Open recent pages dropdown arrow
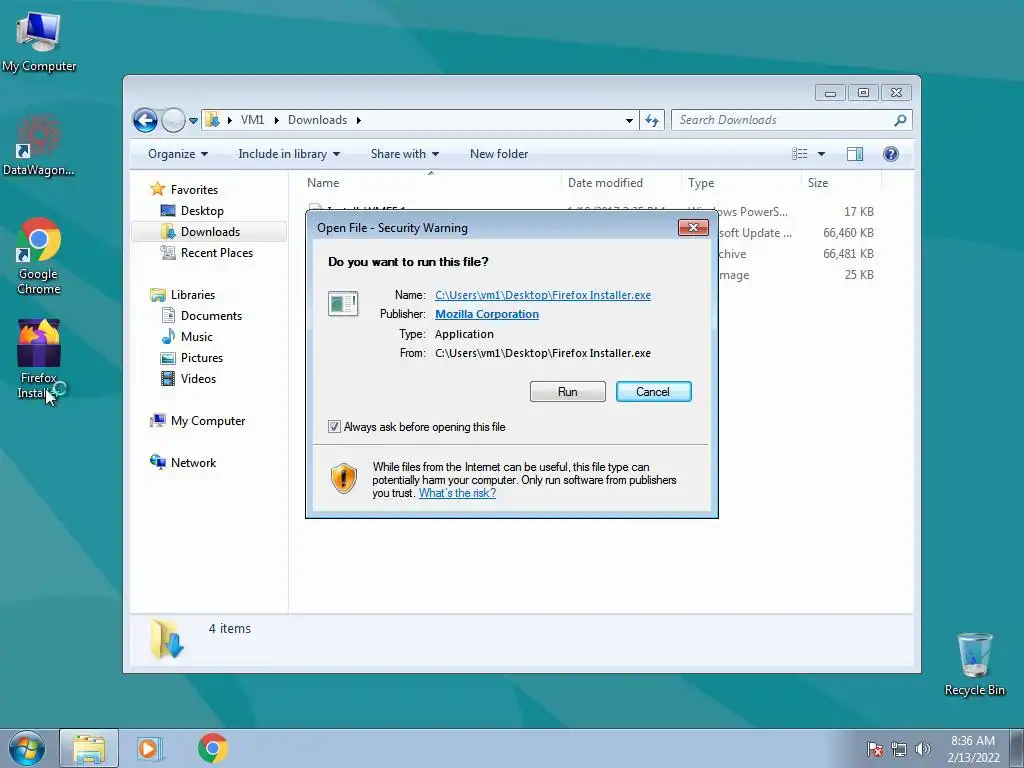This screenshot has width=1024, height=768. pos(193,121)
